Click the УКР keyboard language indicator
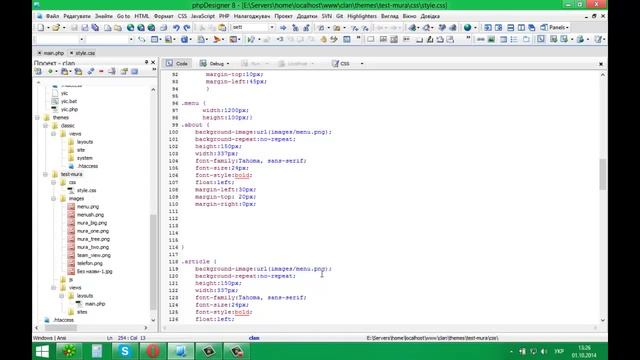 tap(559, 351)
